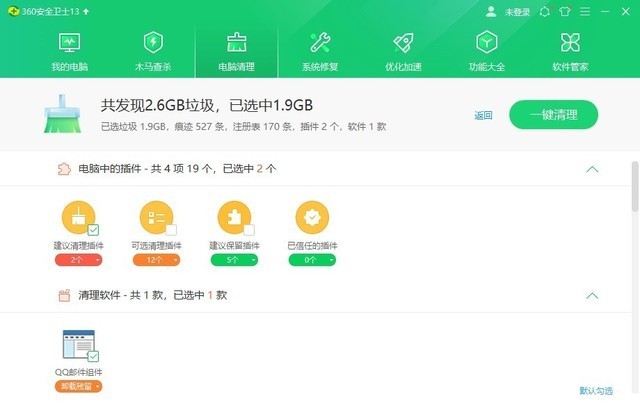Click the 我的电脑 tab label
The height and width of the screenshot is (403, 640).
(x=69, y=67)
